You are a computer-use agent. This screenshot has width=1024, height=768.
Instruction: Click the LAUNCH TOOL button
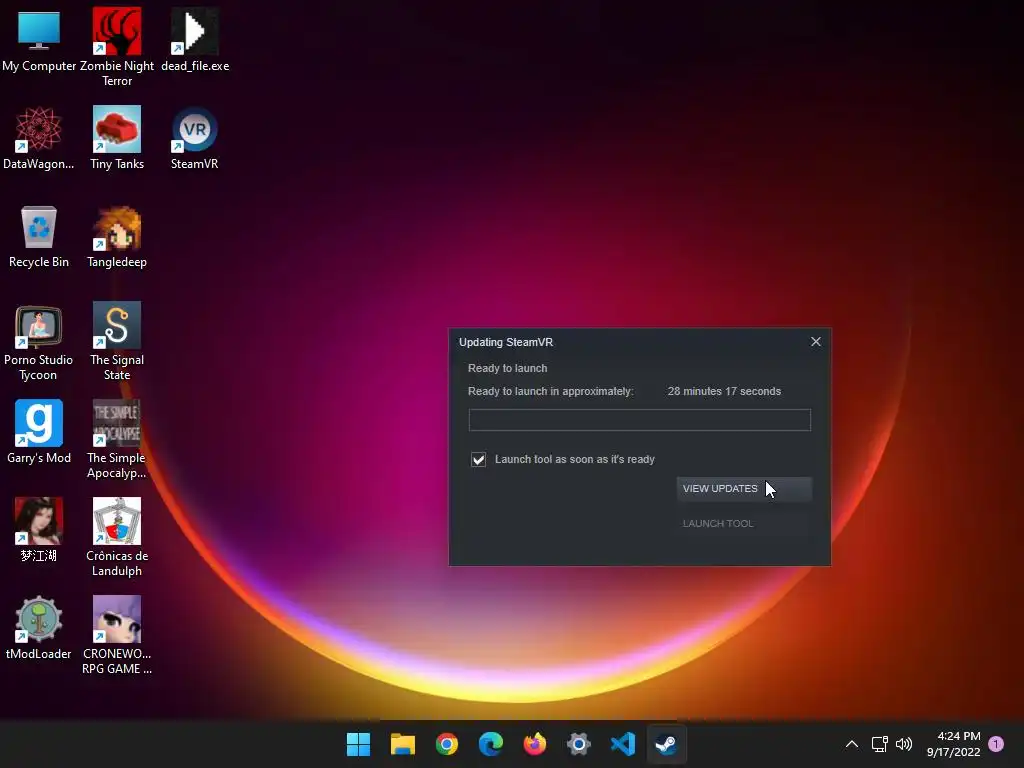[x=744, y=524]
